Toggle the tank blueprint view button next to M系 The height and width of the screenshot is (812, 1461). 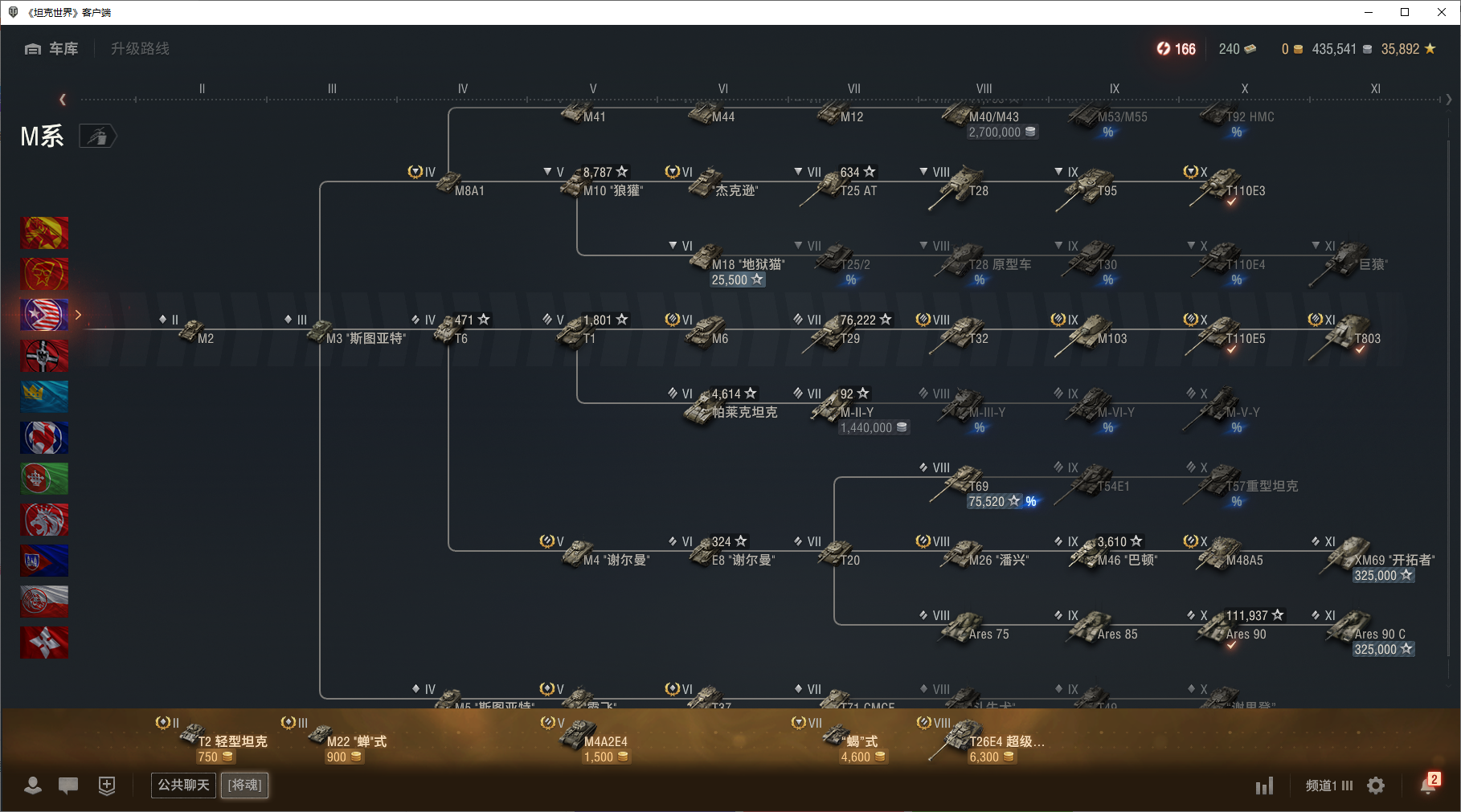[x=97, y=137]
